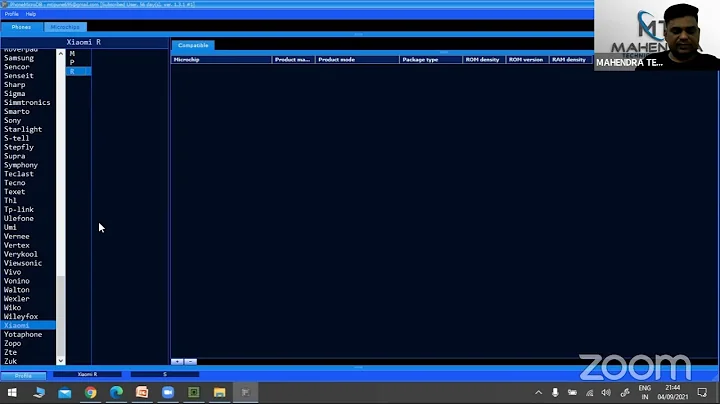Select Sharp in the brand list
Screen dimensions: 720x404
[15, 84]
